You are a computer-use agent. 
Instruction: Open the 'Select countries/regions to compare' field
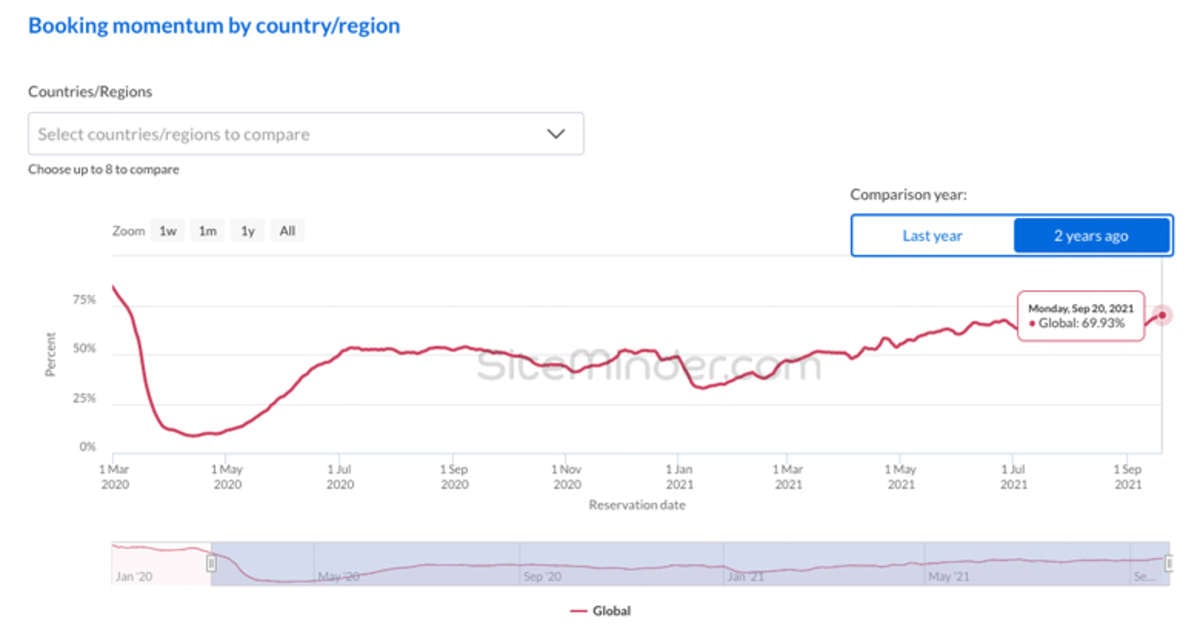(x=290, y=134)
